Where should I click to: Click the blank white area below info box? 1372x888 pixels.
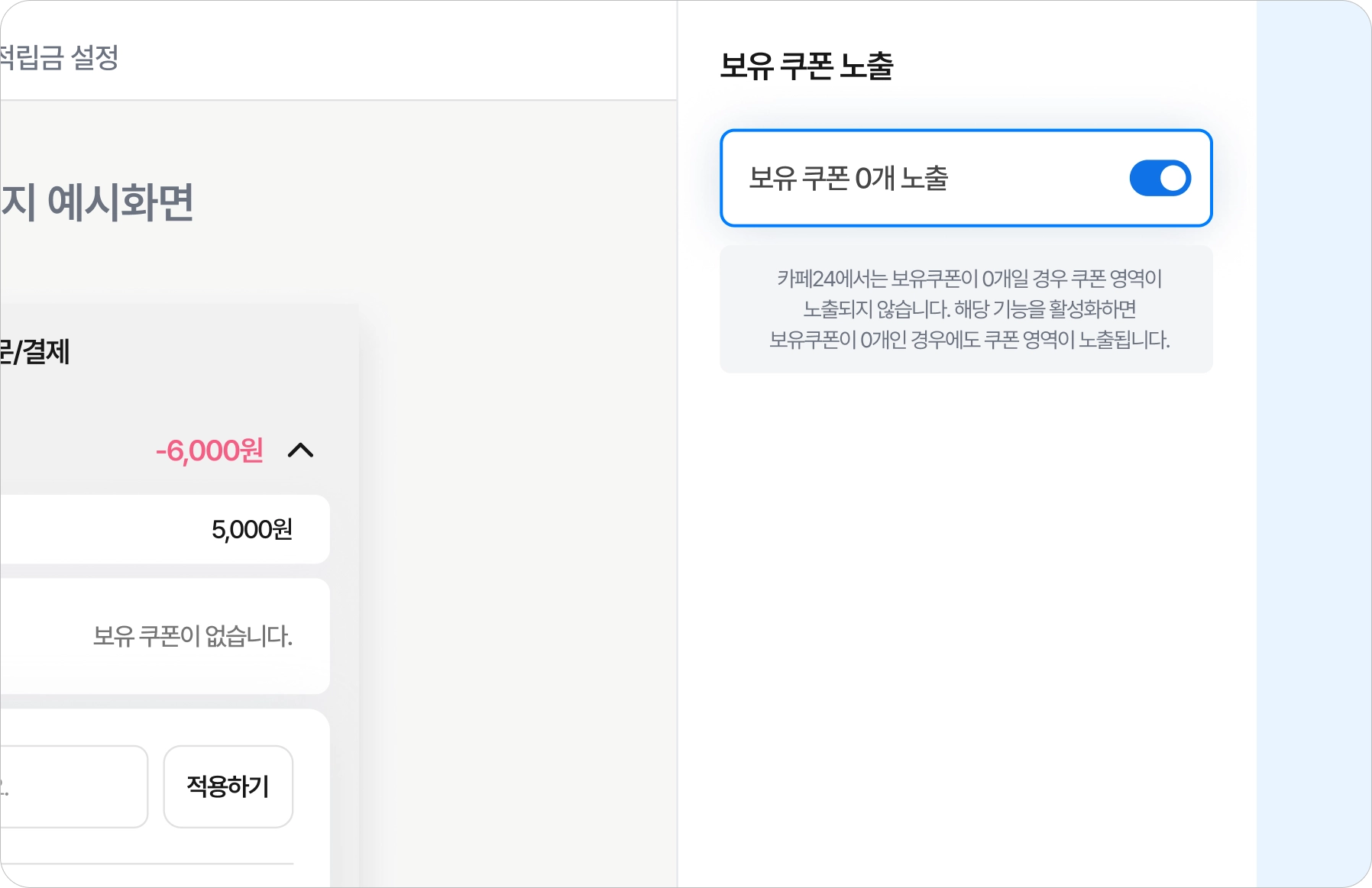[966, 611]
